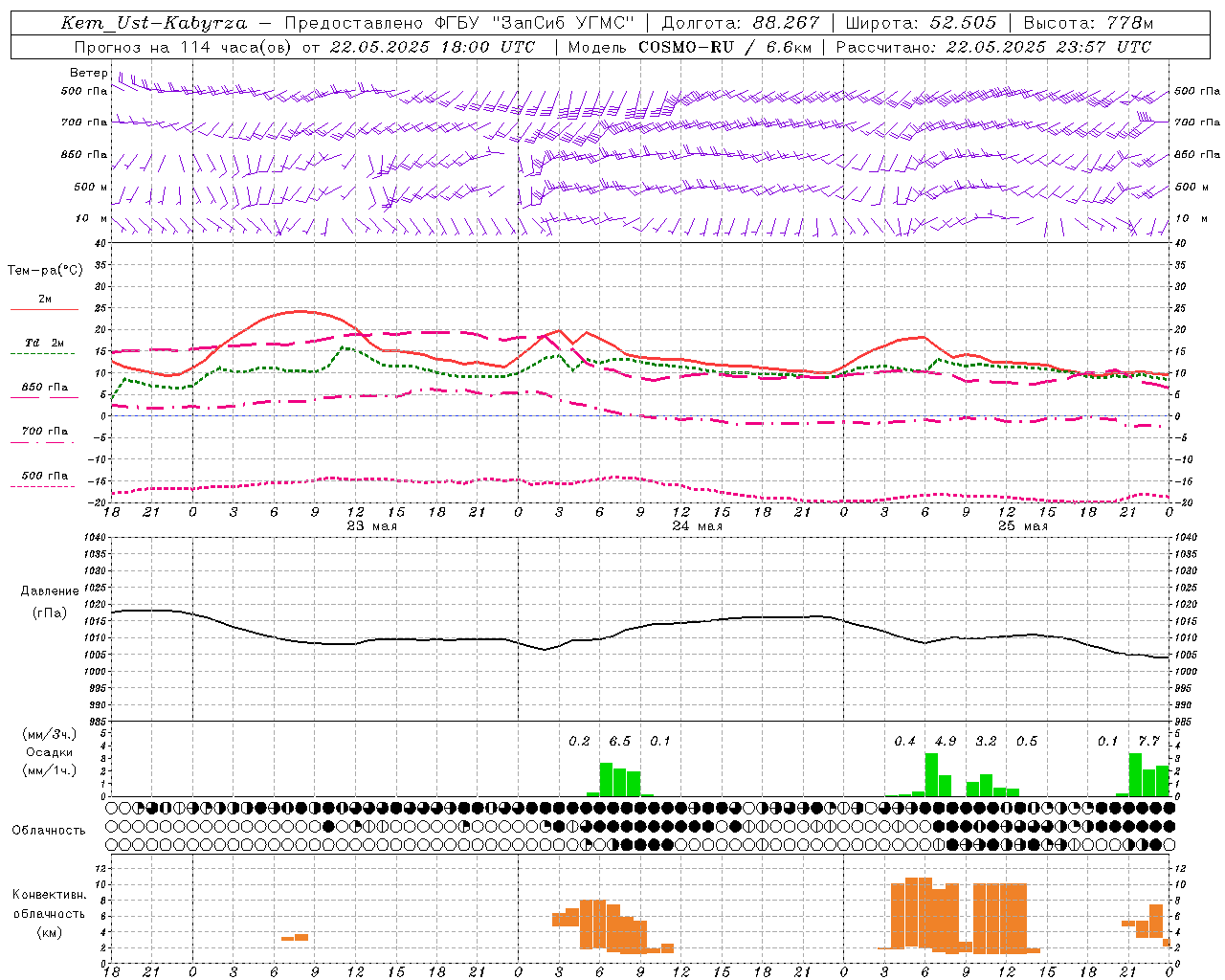This screenshot has width=1225, height=980.
Task: Click the 'Предоставлено ФГБУ "ЗапСиб УГМС"' provider text
Action: pos(458,23)
